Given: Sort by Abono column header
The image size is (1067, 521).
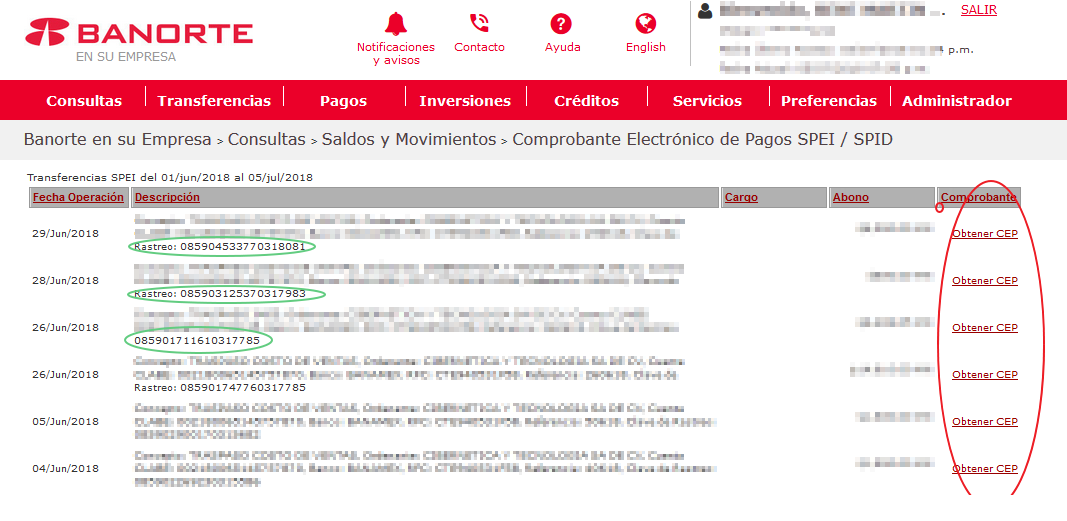Looking at the screenshot, I should tap(851, 197).
